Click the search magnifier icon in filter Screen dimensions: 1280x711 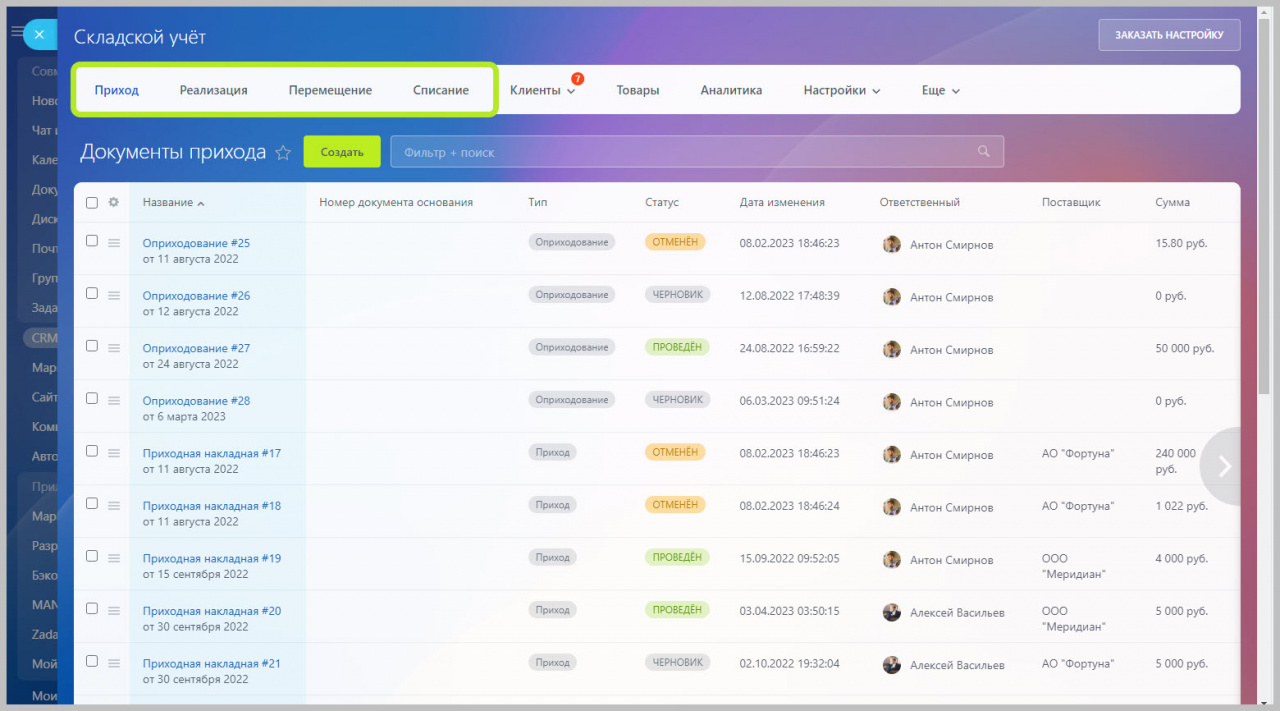click(x=984, y=152)
